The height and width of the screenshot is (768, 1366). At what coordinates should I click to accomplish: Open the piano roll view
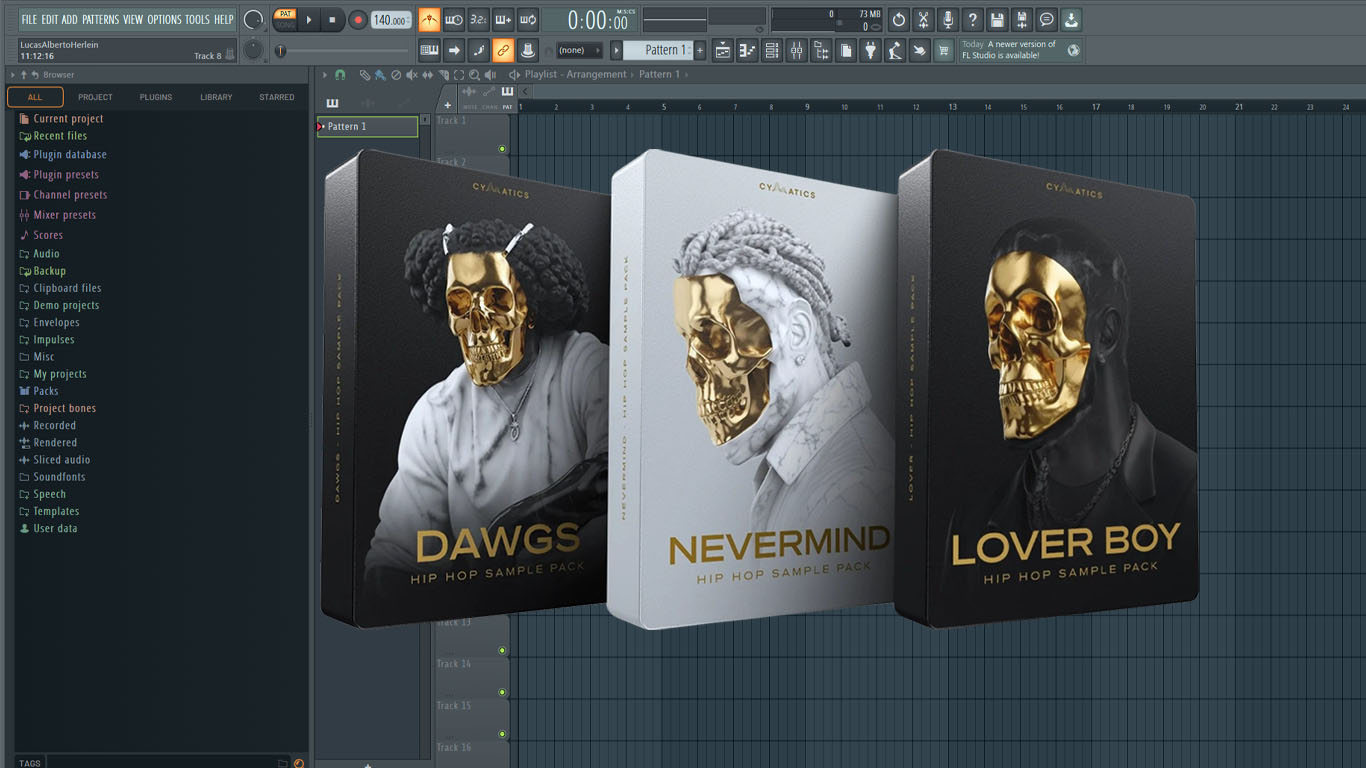coord(747,50)
